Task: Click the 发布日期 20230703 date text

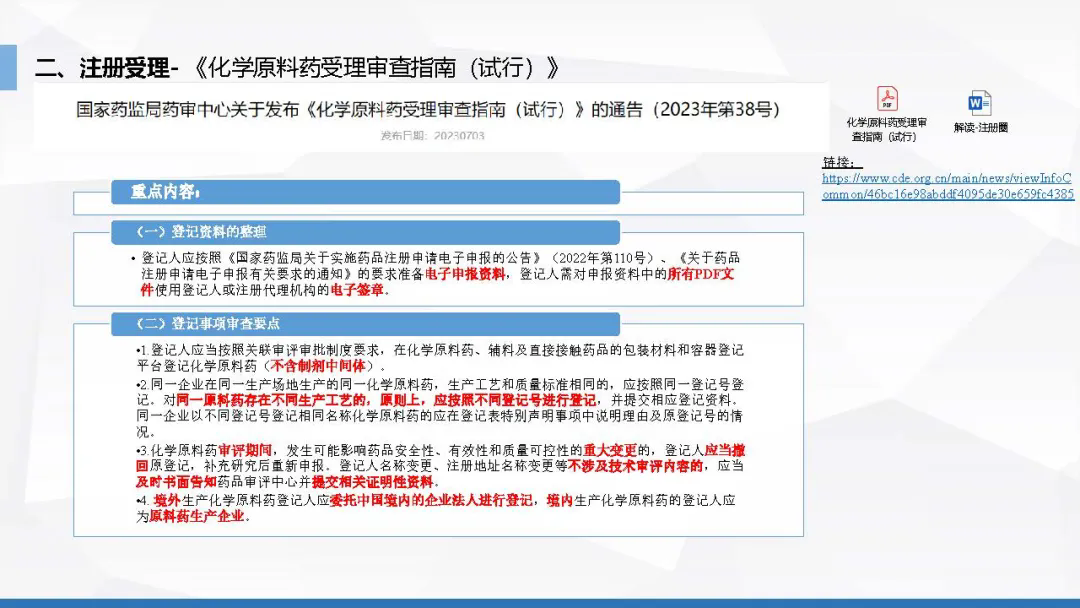Action: coord(432,135)
